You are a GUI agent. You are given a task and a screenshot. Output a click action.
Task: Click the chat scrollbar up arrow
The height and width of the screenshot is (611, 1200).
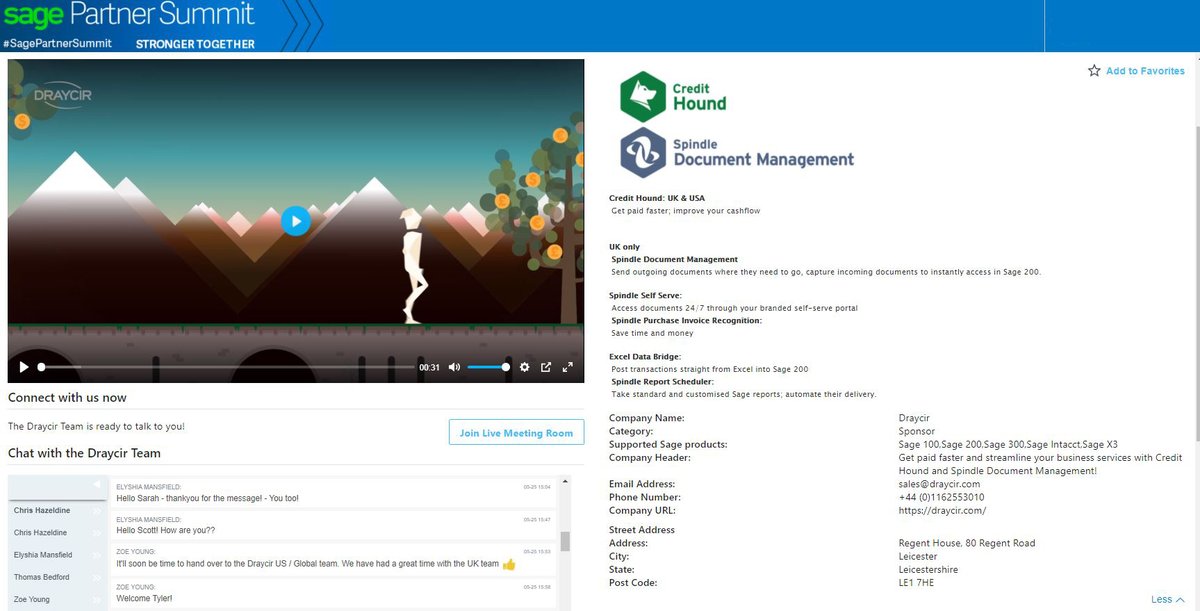565,483
